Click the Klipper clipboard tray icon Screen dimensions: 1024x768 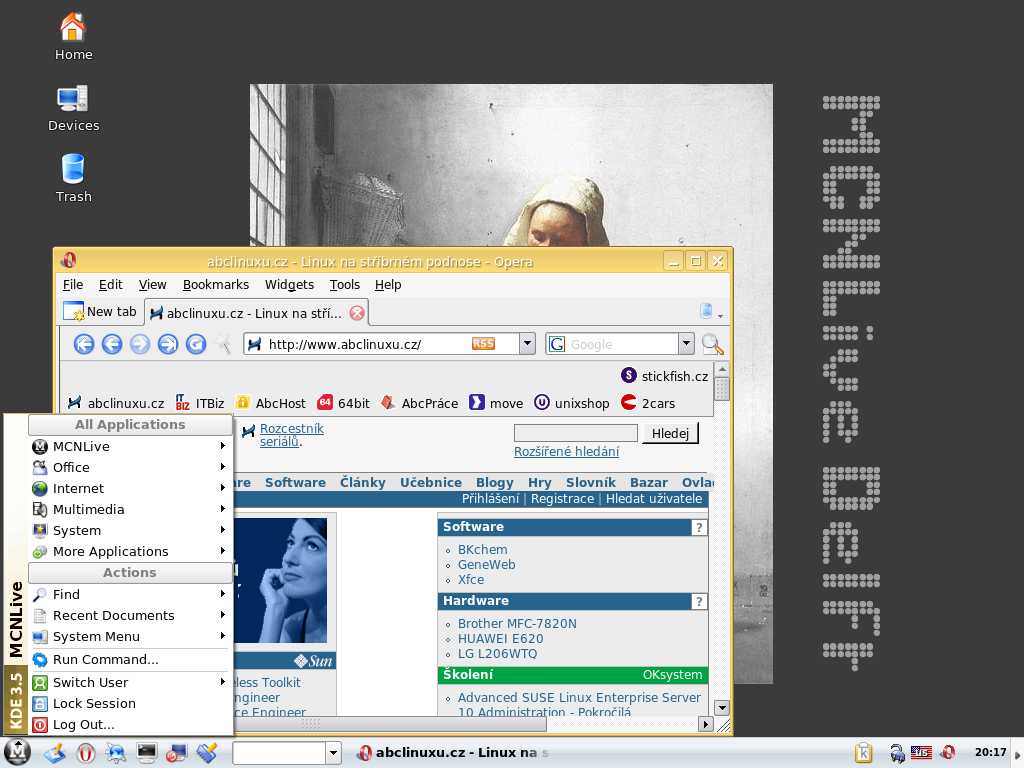click(863, 753)
